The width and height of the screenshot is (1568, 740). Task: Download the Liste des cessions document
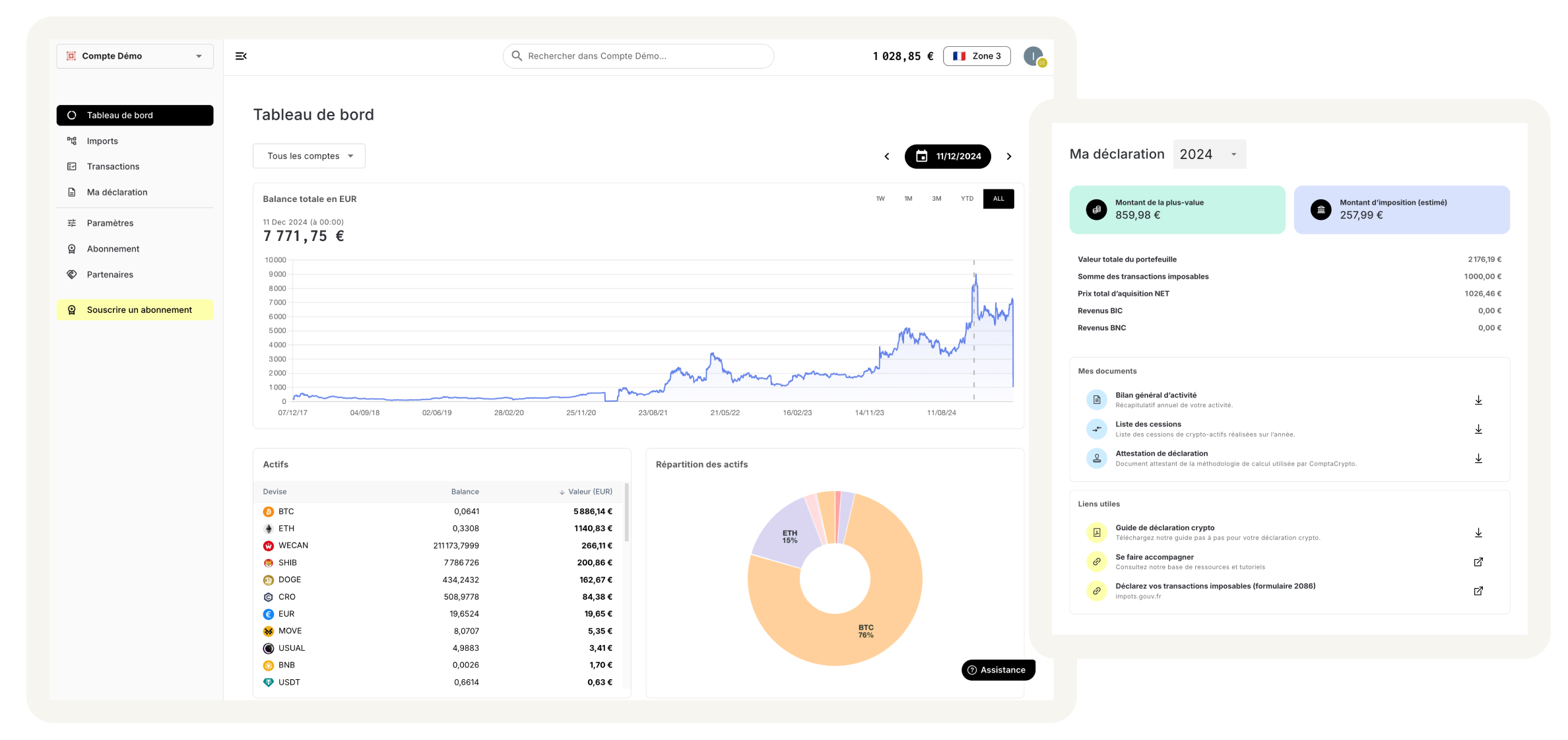coord(1478,429)
